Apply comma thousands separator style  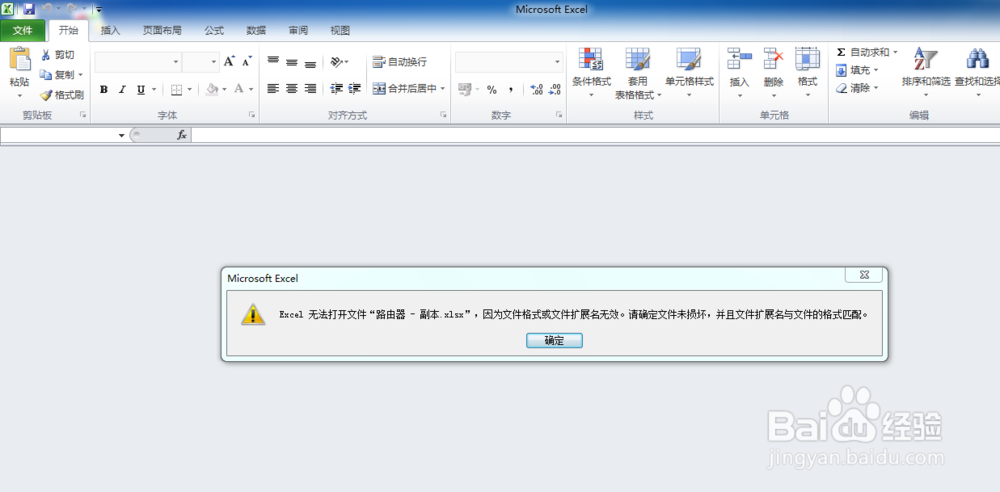pyautogui.click(x=511, y=89)
